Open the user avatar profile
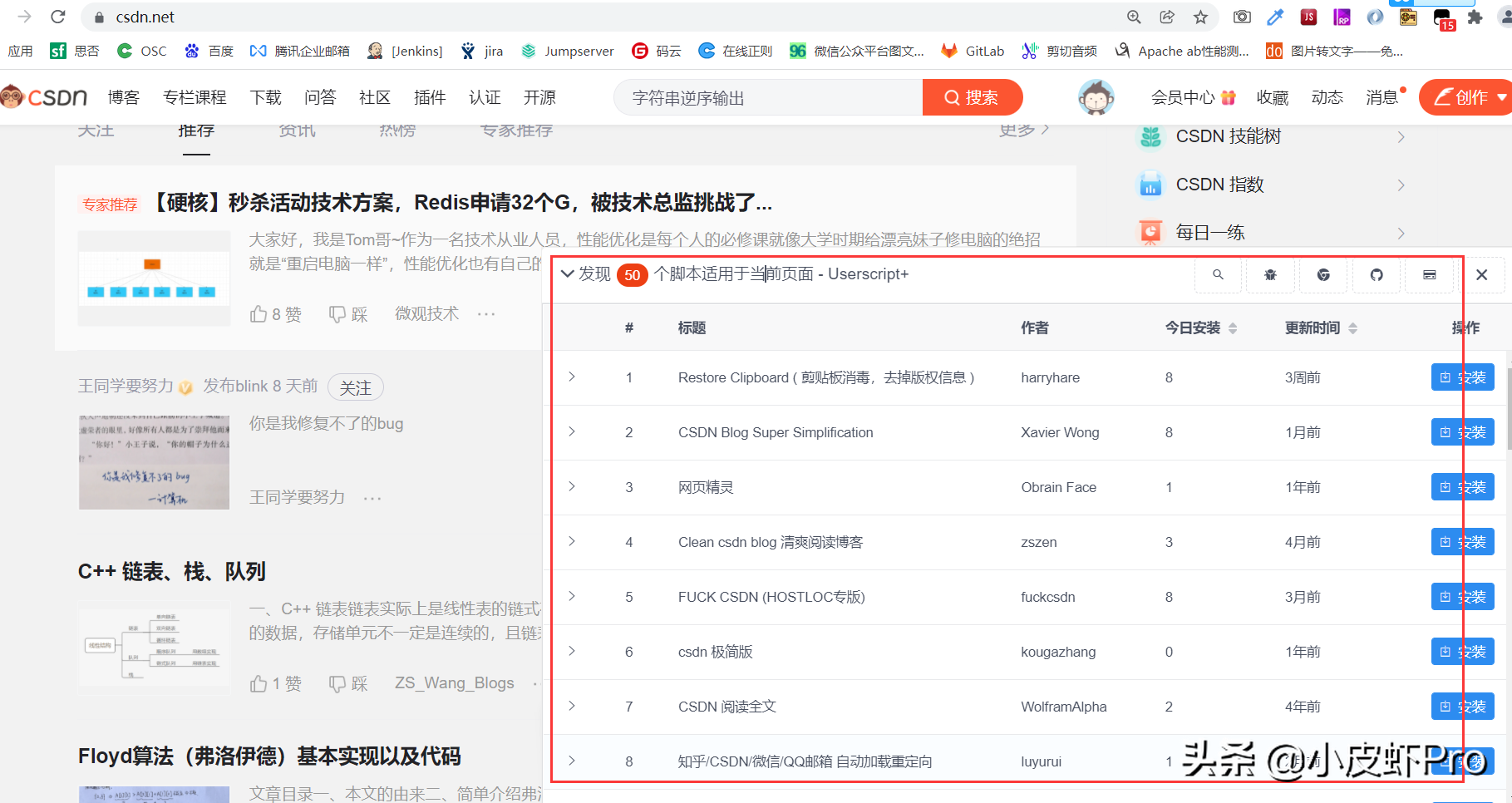Viewport: 1512px width, 803px height. tap(1096, 97)
